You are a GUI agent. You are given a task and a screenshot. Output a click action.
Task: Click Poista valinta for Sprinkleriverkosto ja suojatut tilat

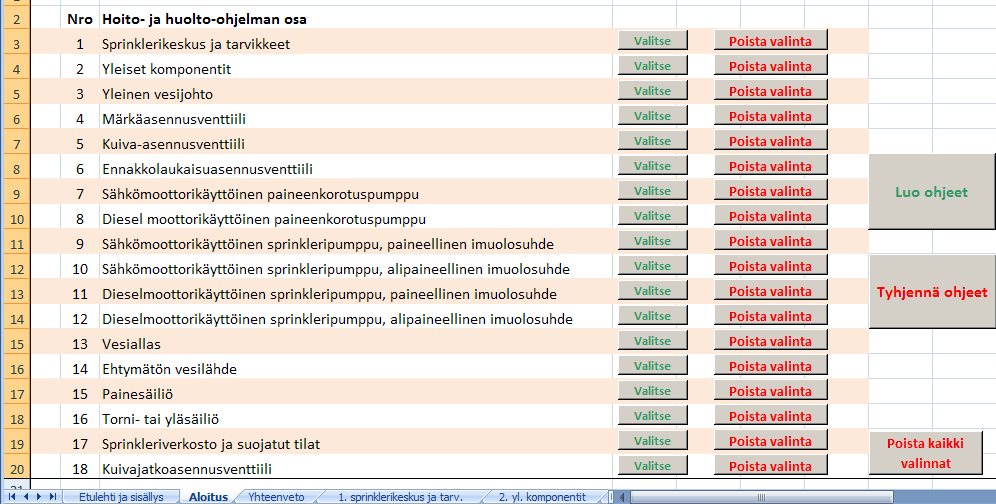pos(771,440)
